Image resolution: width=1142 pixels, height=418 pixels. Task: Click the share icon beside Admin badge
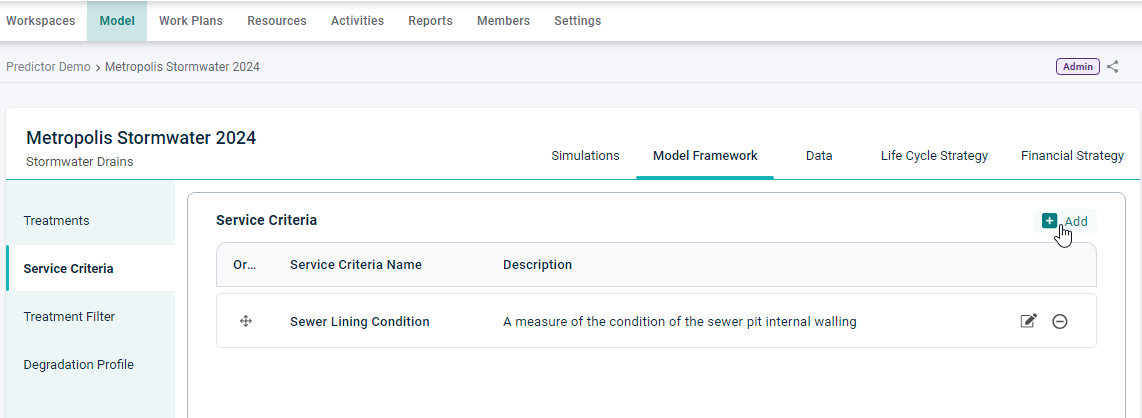coord(1112,67)
